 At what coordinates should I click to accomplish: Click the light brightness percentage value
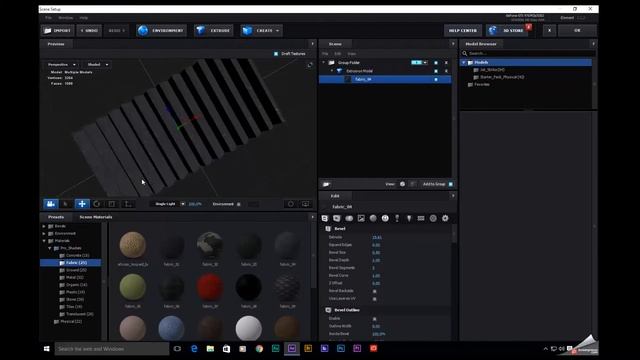coord(195,204)
